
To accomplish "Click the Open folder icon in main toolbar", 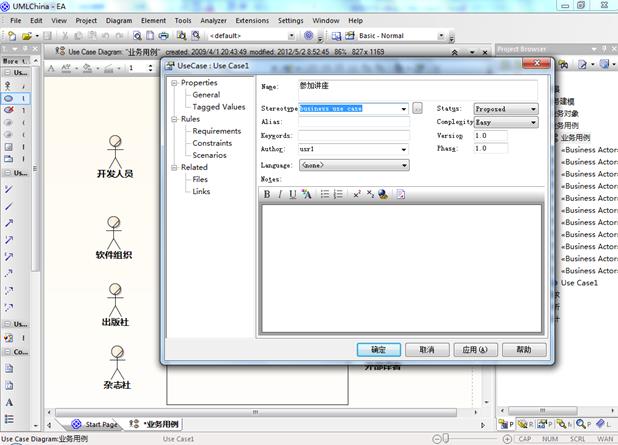I will click(x=26, y=36).
